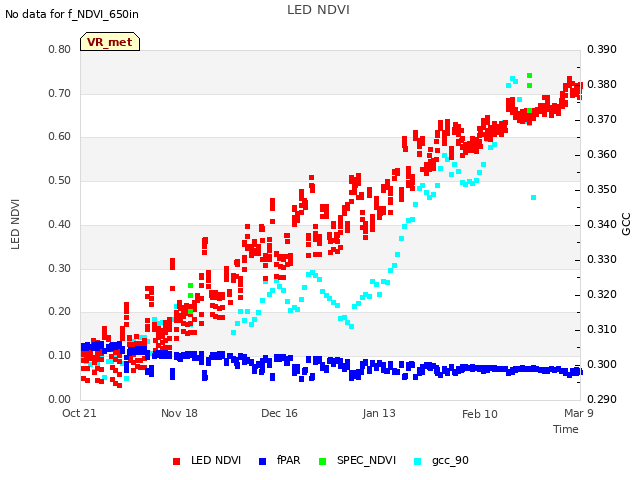
Task: Click the 0.30 left axis value
Action: (x=60, y=268)
